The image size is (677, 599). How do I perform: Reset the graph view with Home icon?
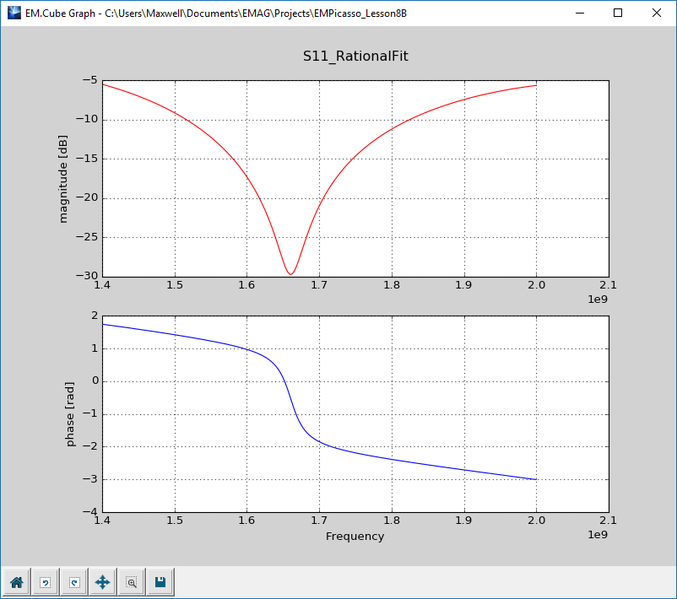[x=16, y=582]
